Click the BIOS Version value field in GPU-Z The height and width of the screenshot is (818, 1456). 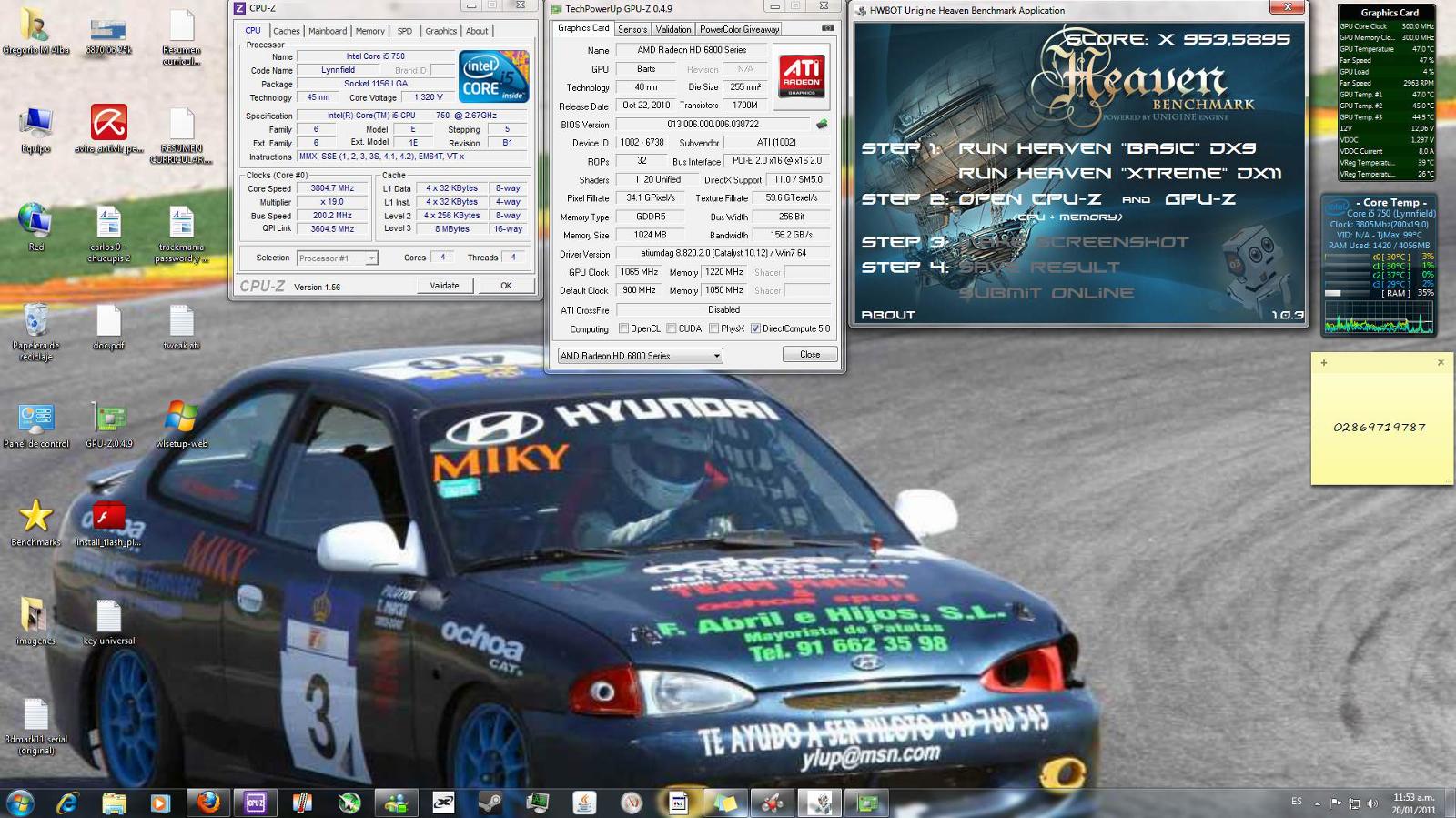pyautogui.click(x=713, y=125)
